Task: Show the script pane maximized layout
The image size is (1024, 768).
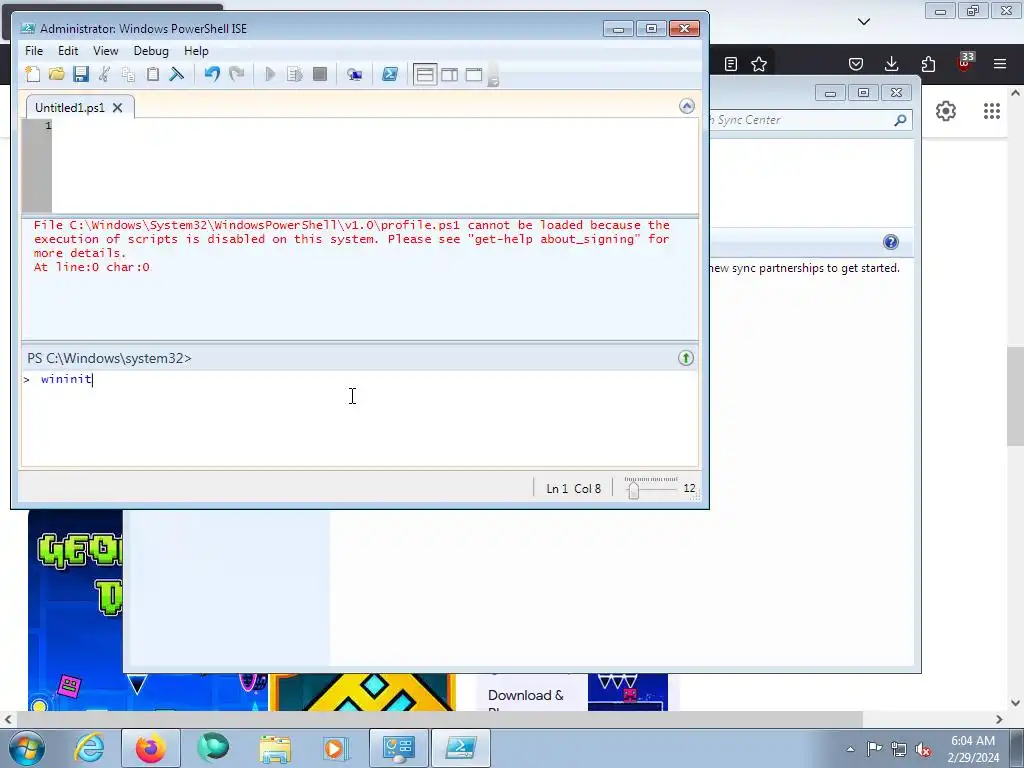Action: click(473, 74)
